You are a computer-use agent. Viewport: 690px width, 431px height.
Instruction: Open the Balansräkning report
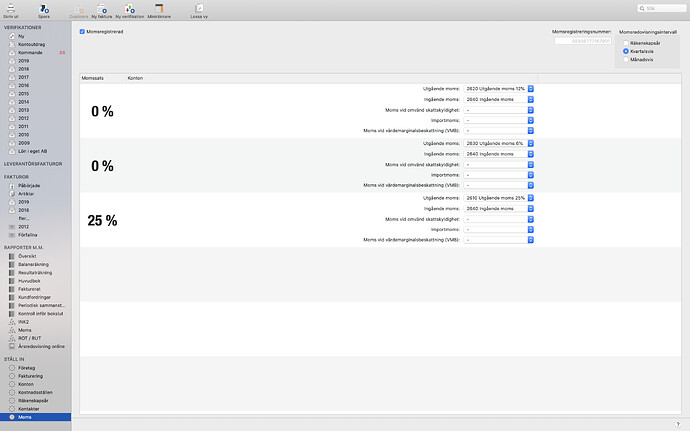[x=33, y=265]
